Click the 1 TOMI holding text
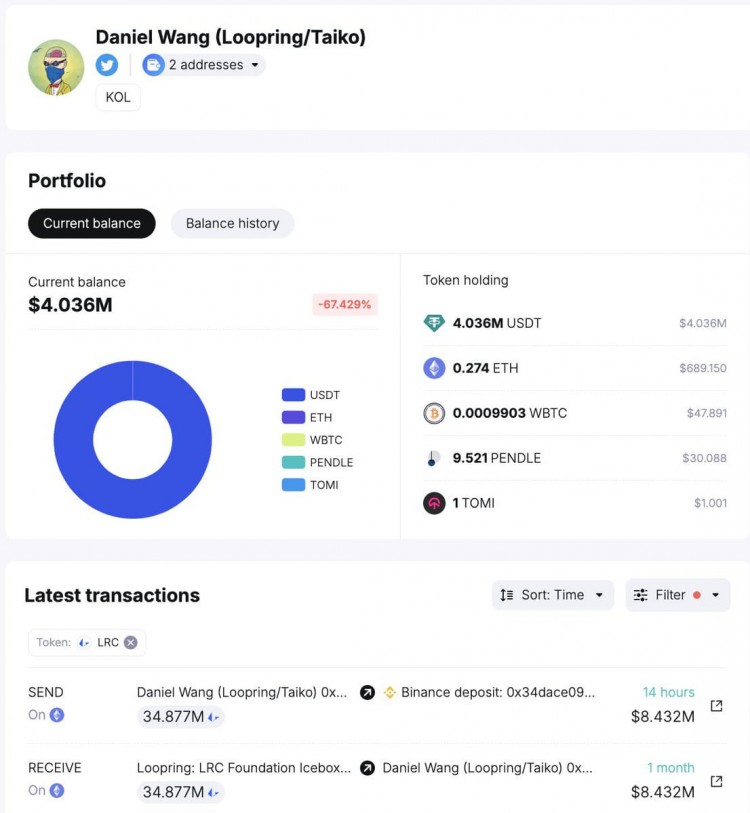Viewport: 750px width, 813px height. tap(474, 503)
